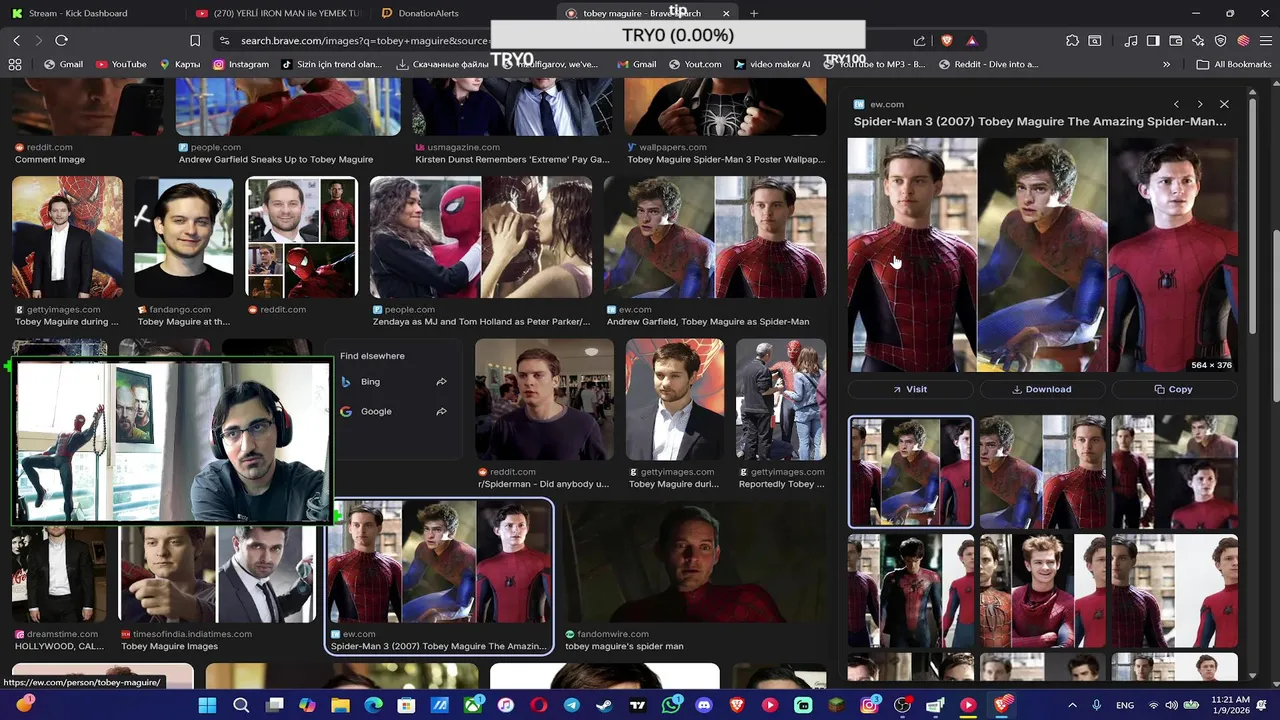Open the All Bookmarks folder
Viewport: 1280px width, 720px height.
click(1234, 64)
